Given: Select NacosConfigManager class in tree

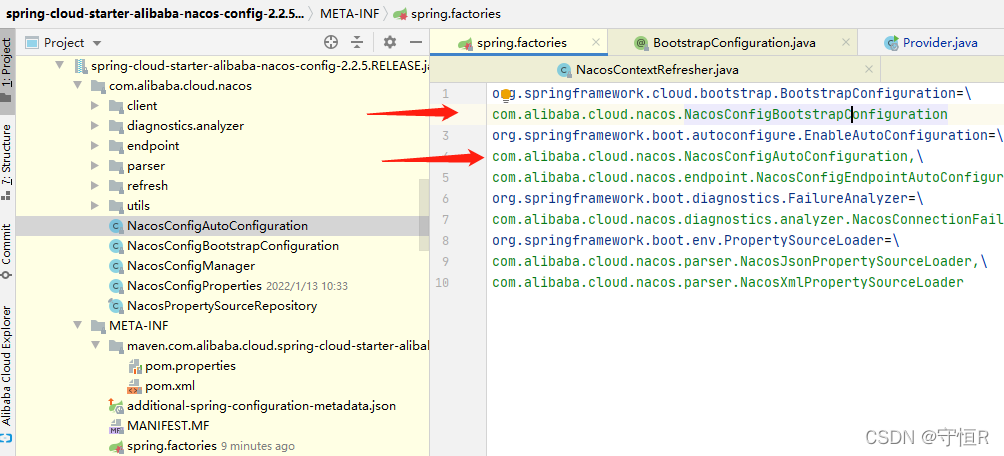Looking at the screenshot, I should pyautogui.click(x=191, y=266).
